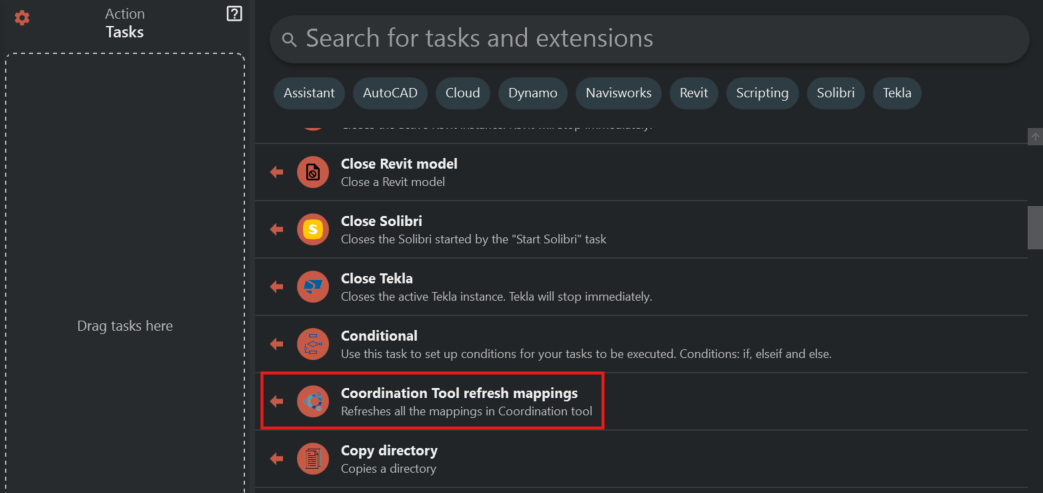Click the 'Drag tasks here' drop area
The width and height of the screenshot is (1043, 493).
125,273
